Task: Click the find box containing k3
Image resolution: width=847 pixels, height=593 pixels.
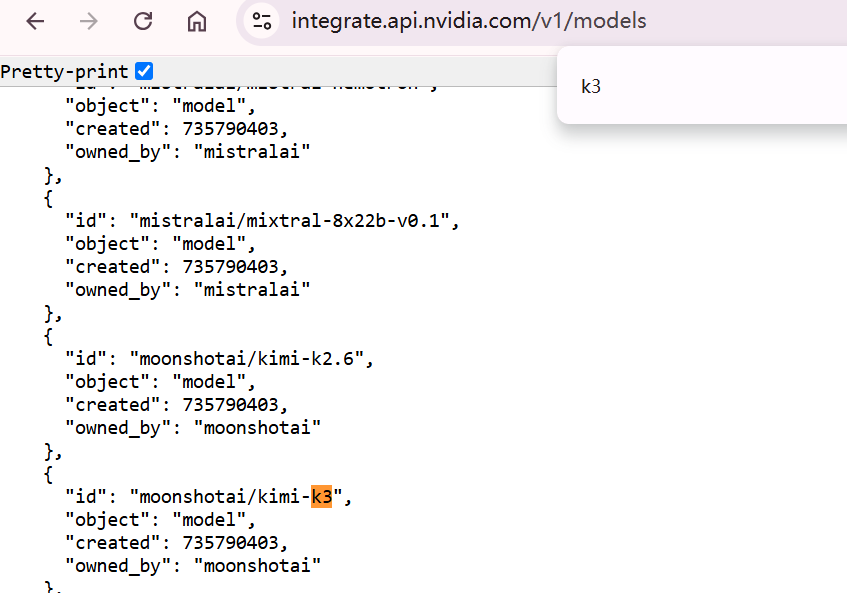Action: click(x=702, y=86)
